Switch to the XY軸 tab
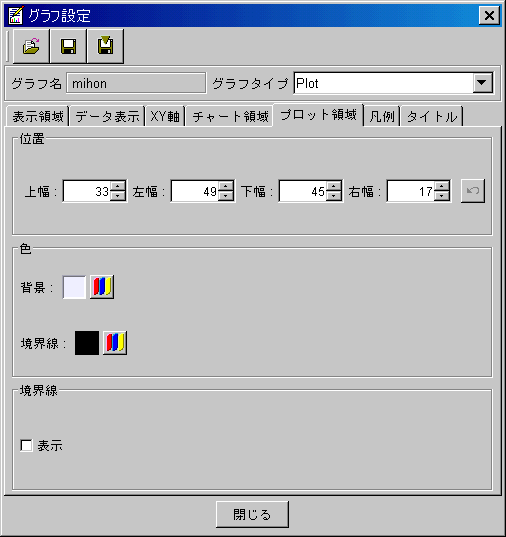 pos(165,116)
